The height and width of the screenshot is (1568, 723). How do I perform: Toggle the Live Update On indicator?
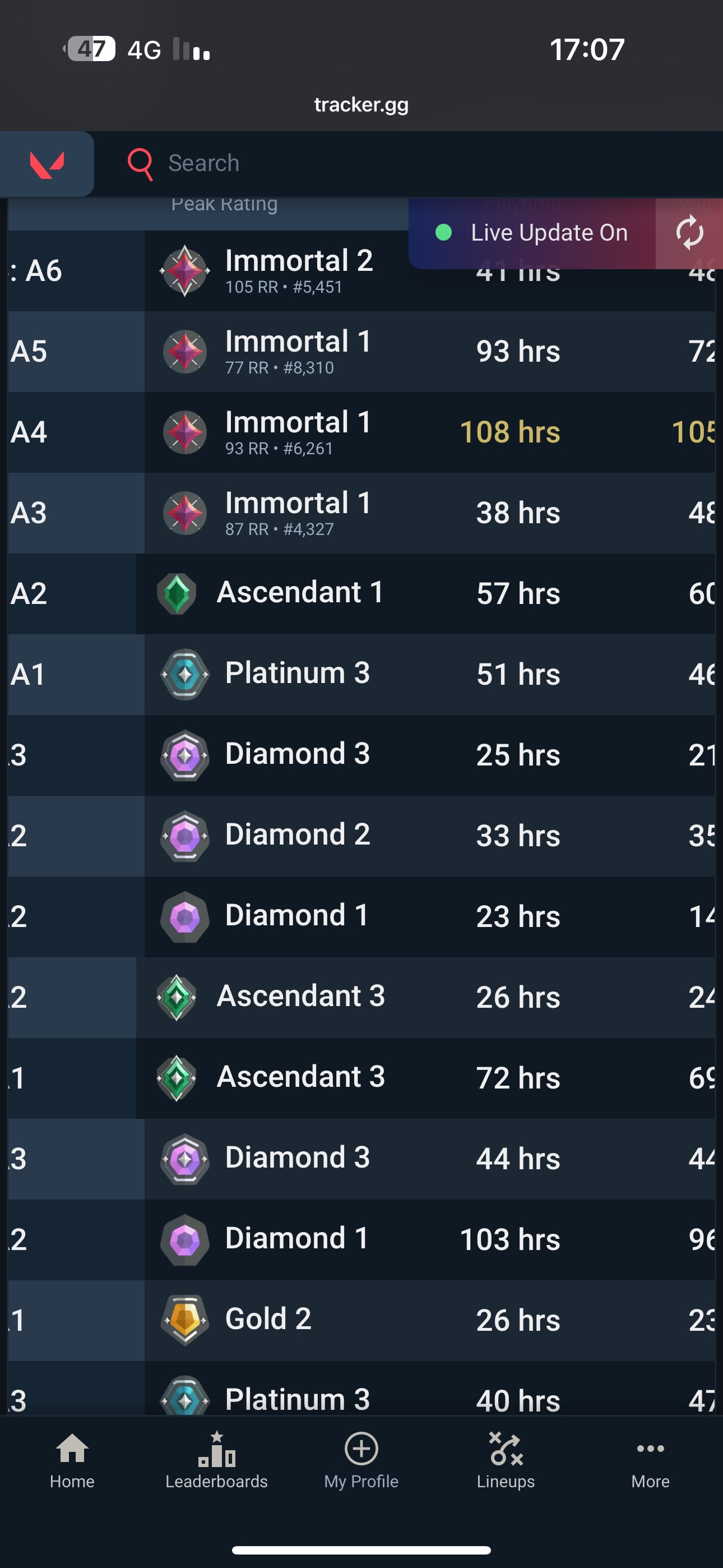coord(531,233)
